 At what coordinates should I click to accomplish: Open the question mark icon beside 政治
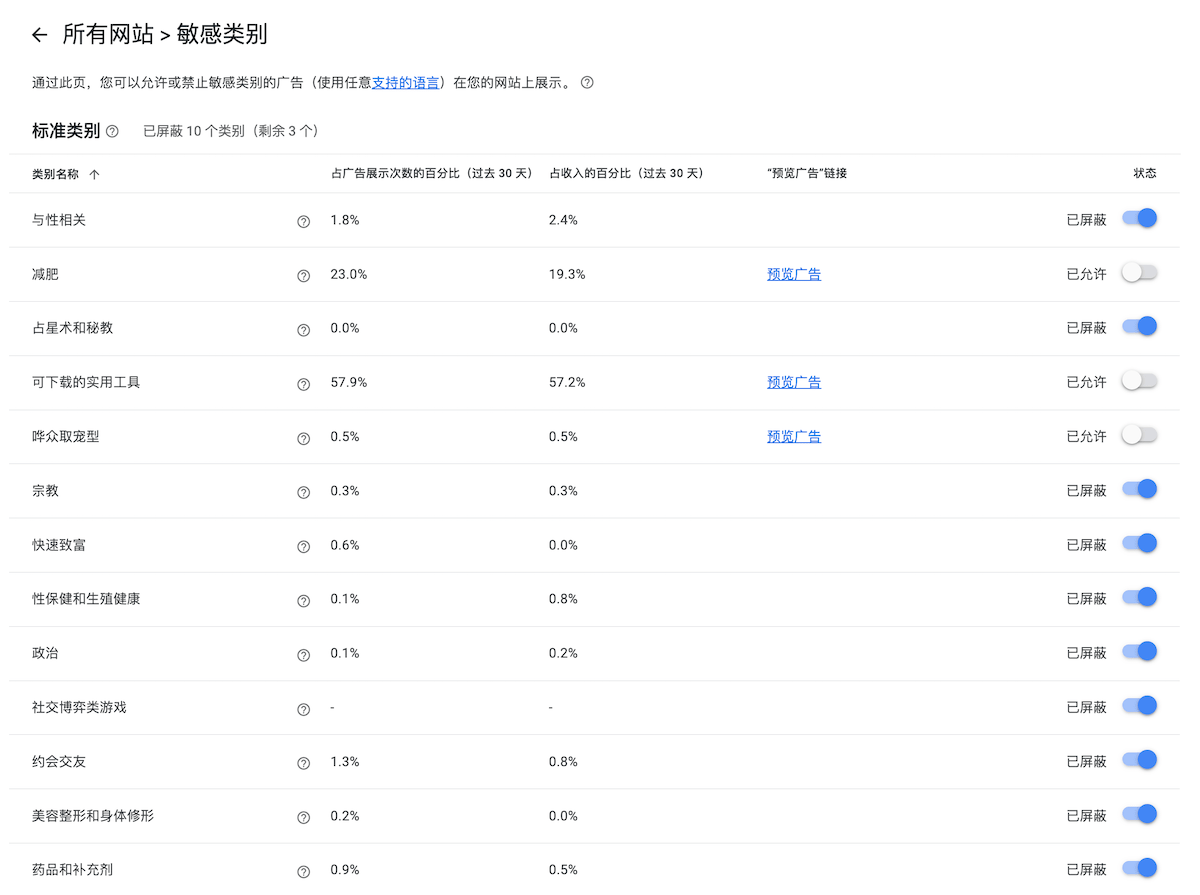point(303,654)
